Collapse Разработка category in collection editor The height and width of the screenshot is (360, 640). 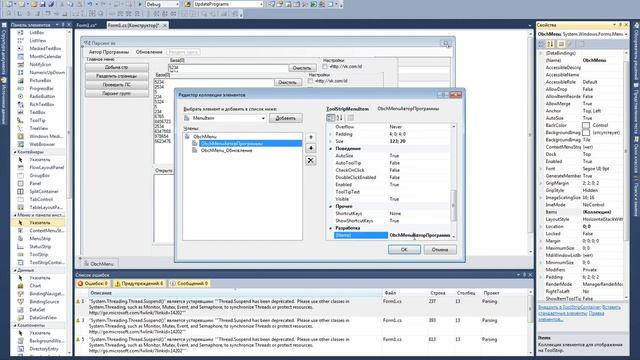tap(331, 228)
